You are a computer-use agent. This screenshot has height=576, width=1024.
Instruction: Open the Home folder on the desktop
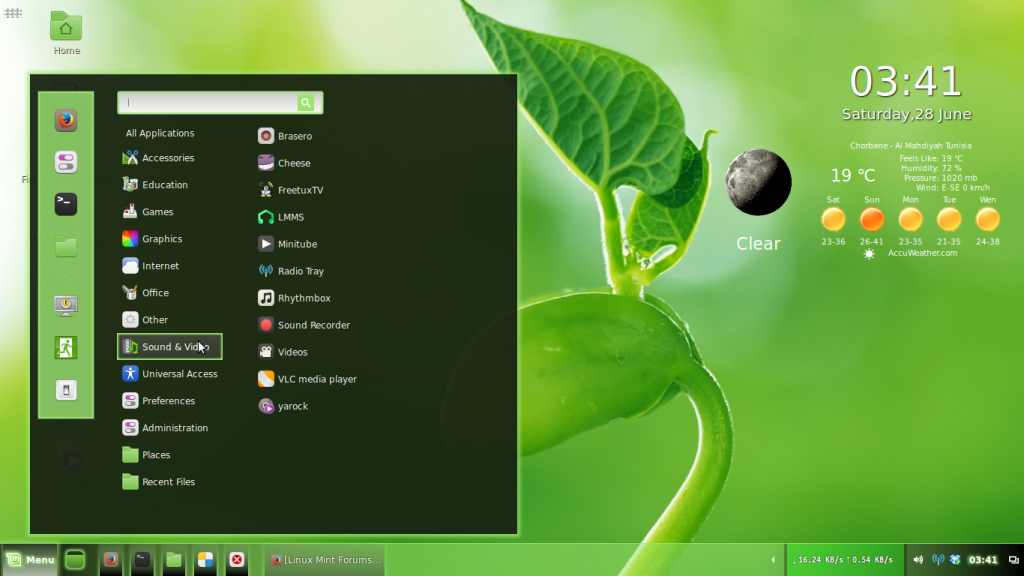pos(66,30)
